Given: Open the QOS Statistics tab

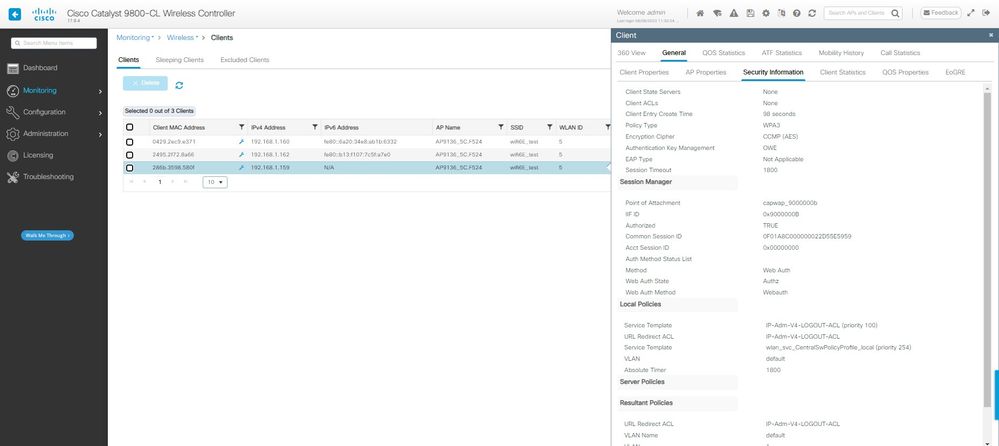Looking at the screenshot, I should (723, 53).
